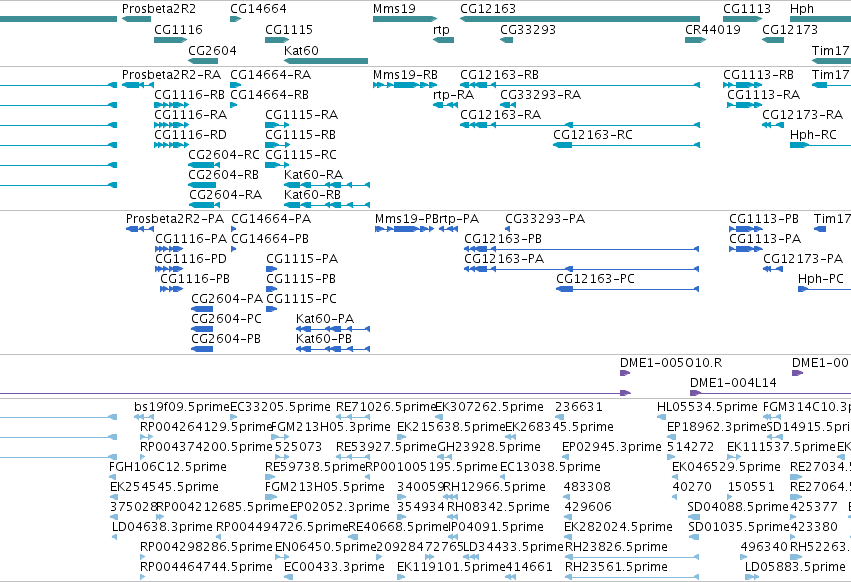Select the CG12173-RA transcript
Image resolution: width=851 pixels, height=582 pixels.
click(x=773, y=125)
